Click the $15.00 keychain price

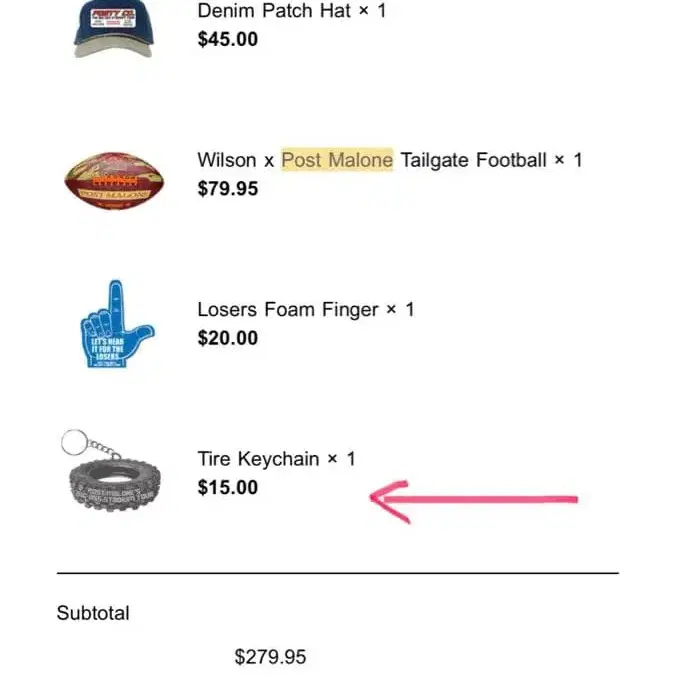228,487
